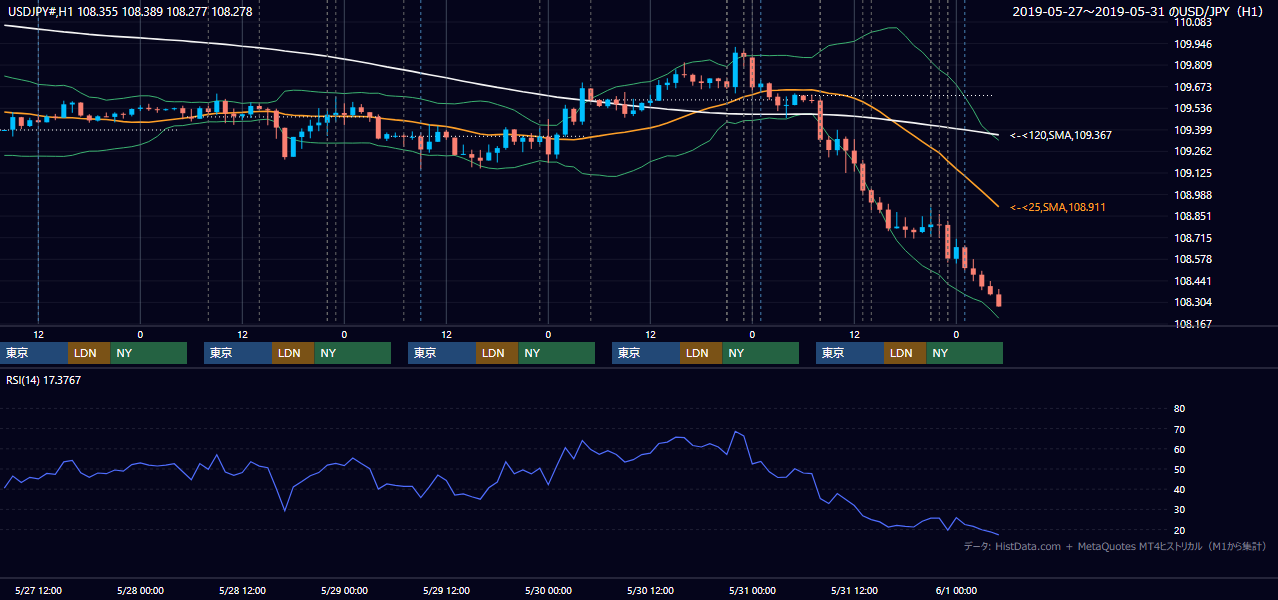1278x600 pixels.
Task: Click the 108.851 price axis value
Action: (1194, 216)
